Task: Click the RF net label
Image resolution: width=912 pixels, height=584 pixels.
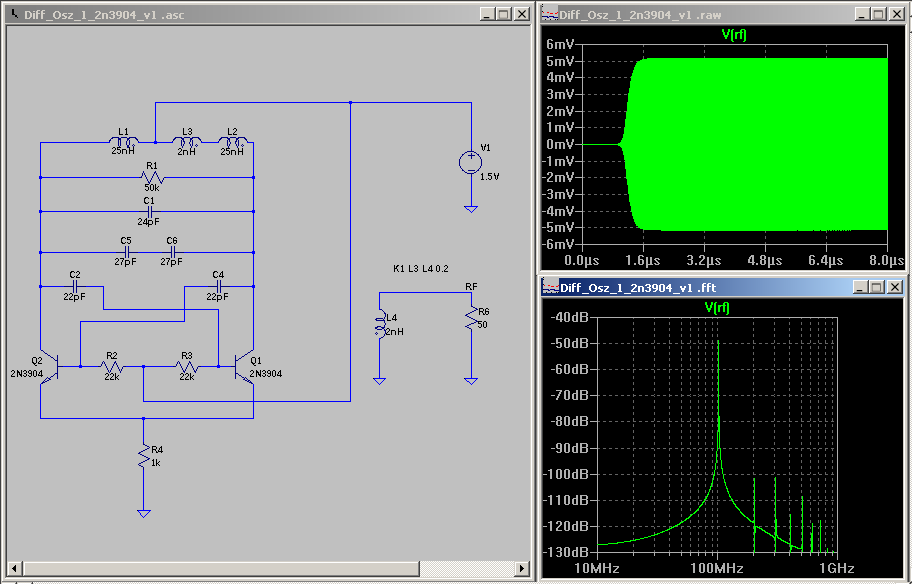Action: 471,287
